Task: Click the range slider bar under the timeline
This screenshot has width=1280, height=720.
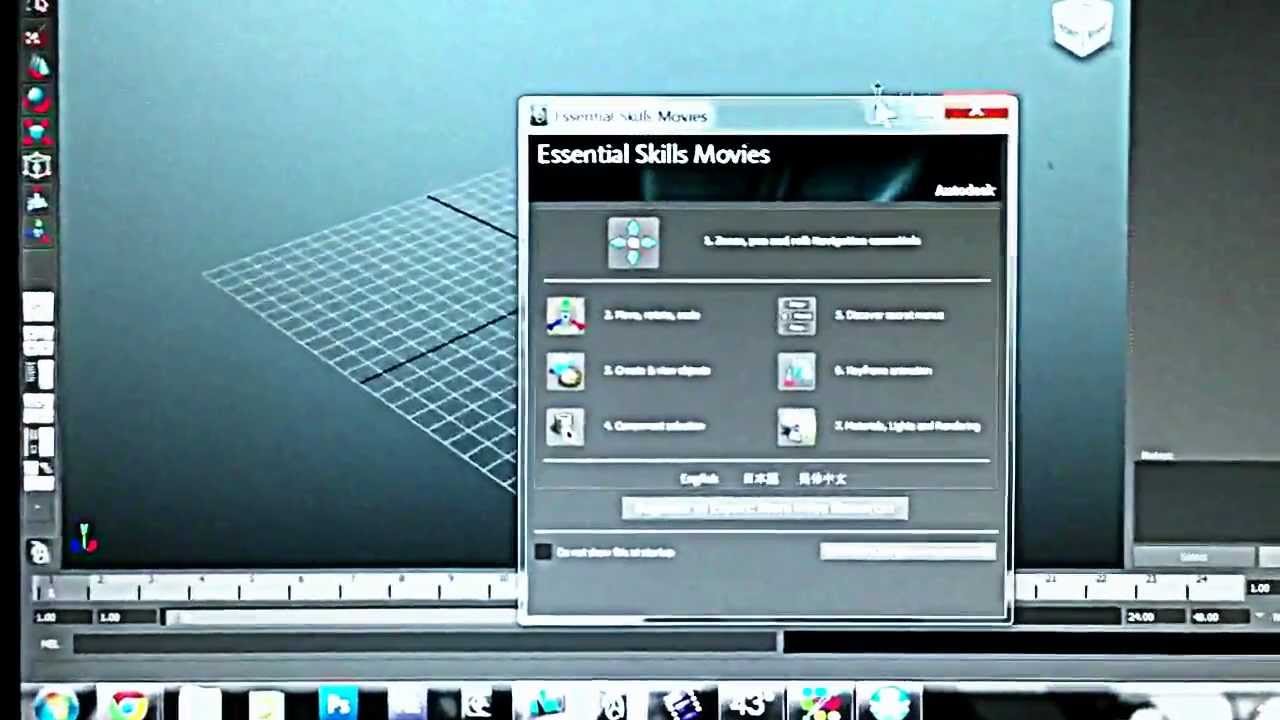Action: pyautogui.click(x=340, y=618)
